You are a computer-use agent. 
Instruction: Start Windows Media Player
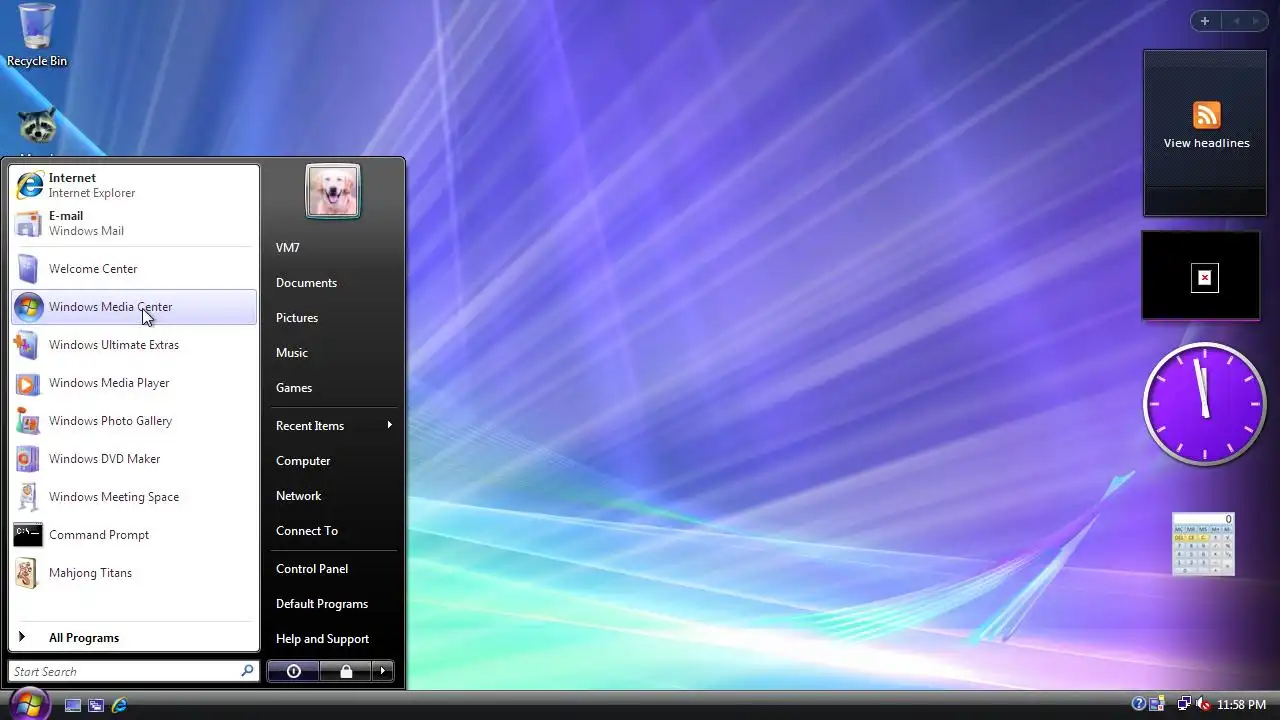pos(133,383)
